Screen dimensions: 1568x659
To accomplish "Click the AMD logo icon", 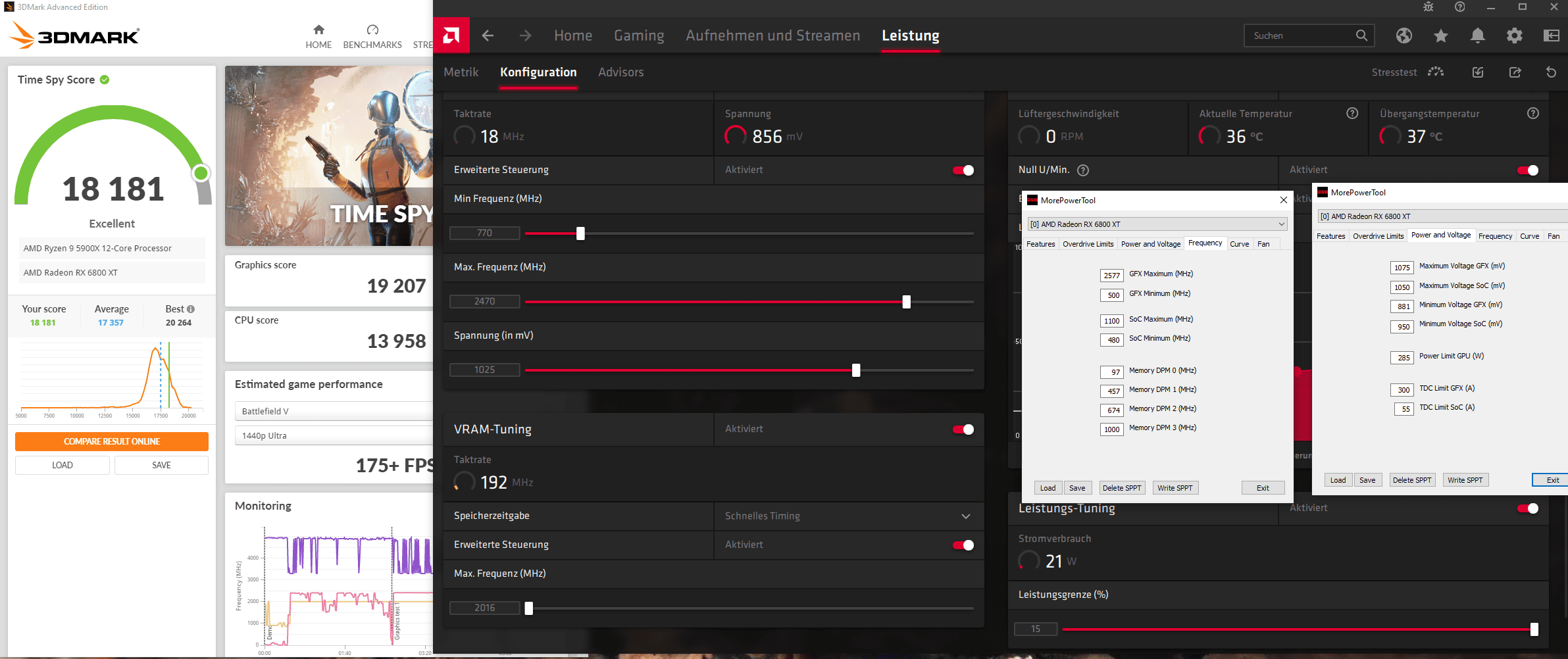I will coord(451,35).
